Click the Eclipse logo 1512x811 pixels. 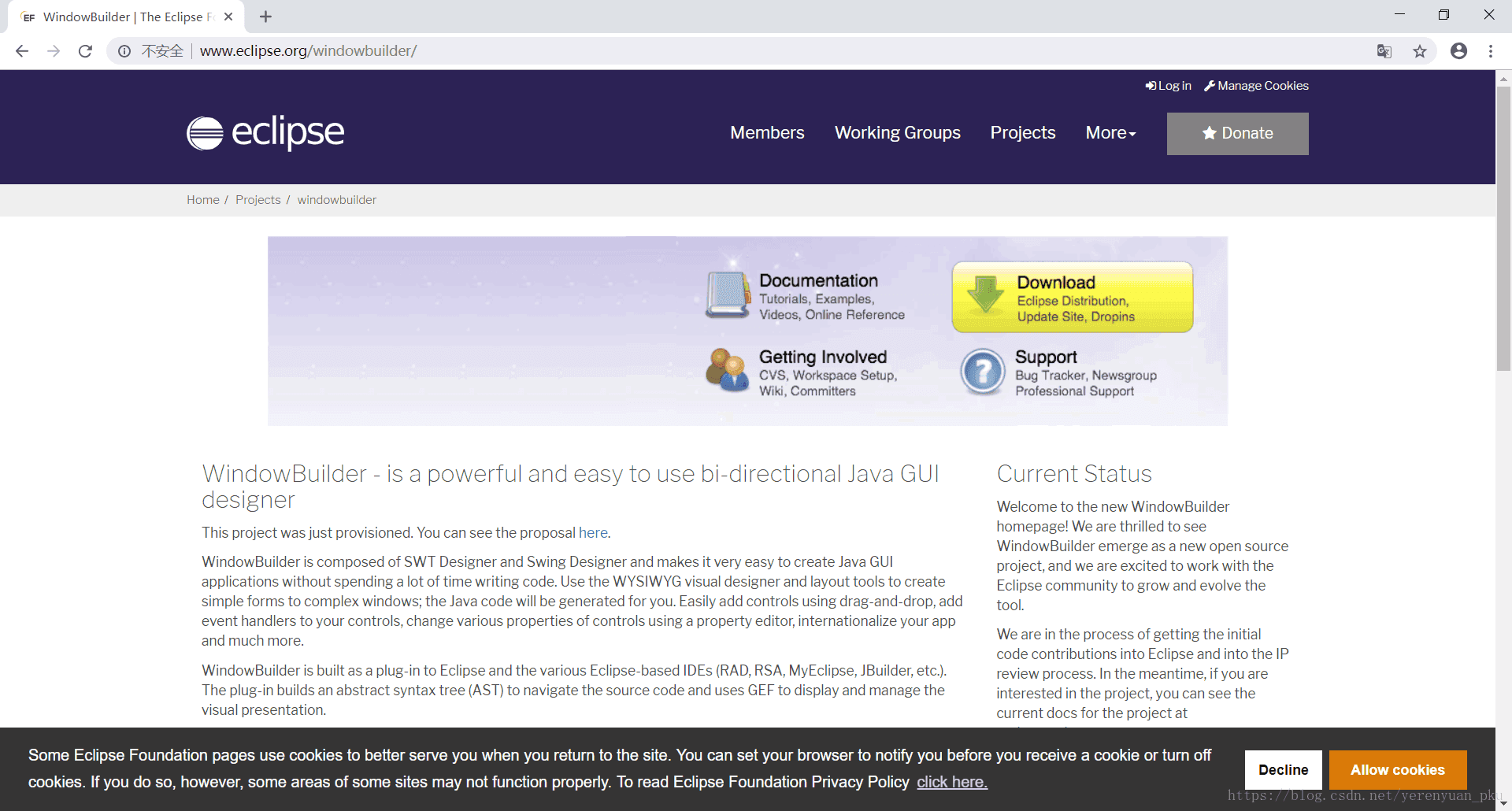[265, 133]
